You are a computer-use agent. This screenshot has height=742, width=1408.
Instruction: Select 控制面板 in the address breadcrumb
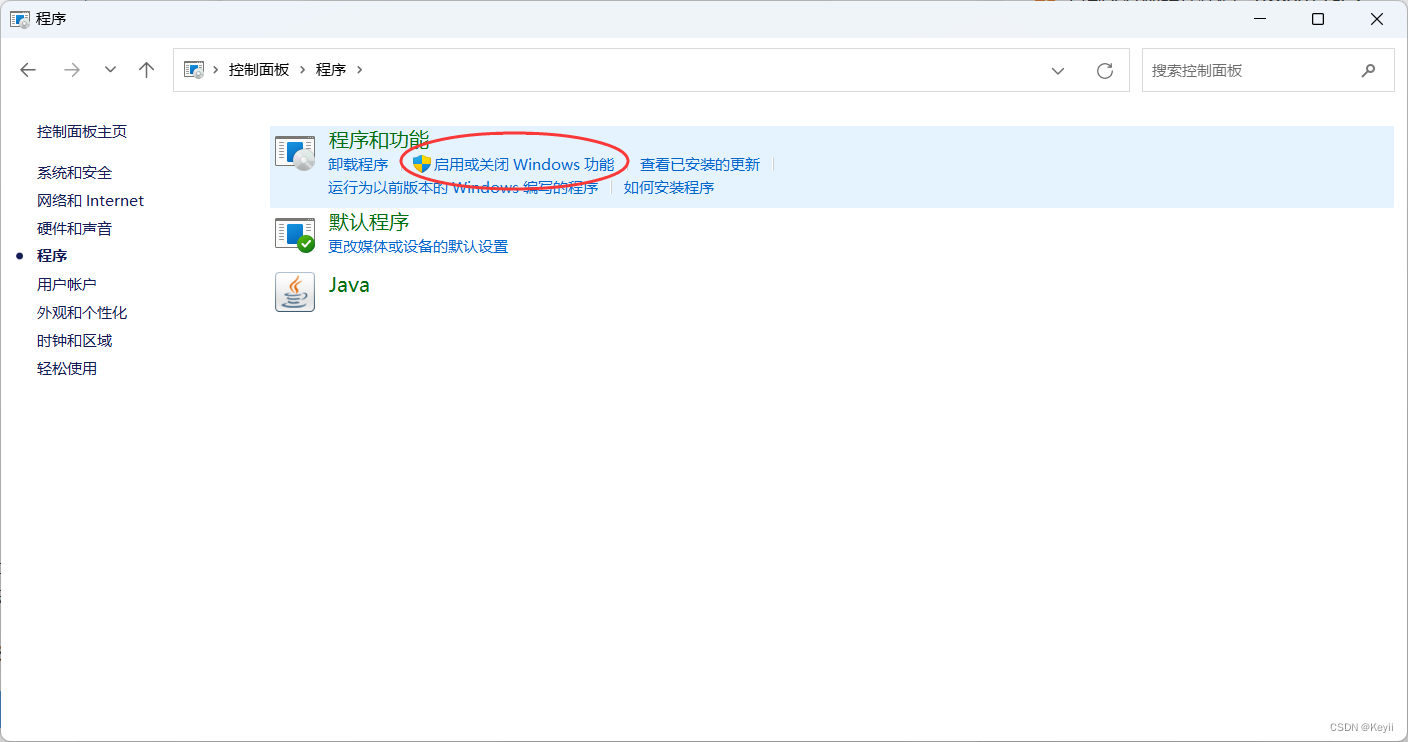coord(259,70)
